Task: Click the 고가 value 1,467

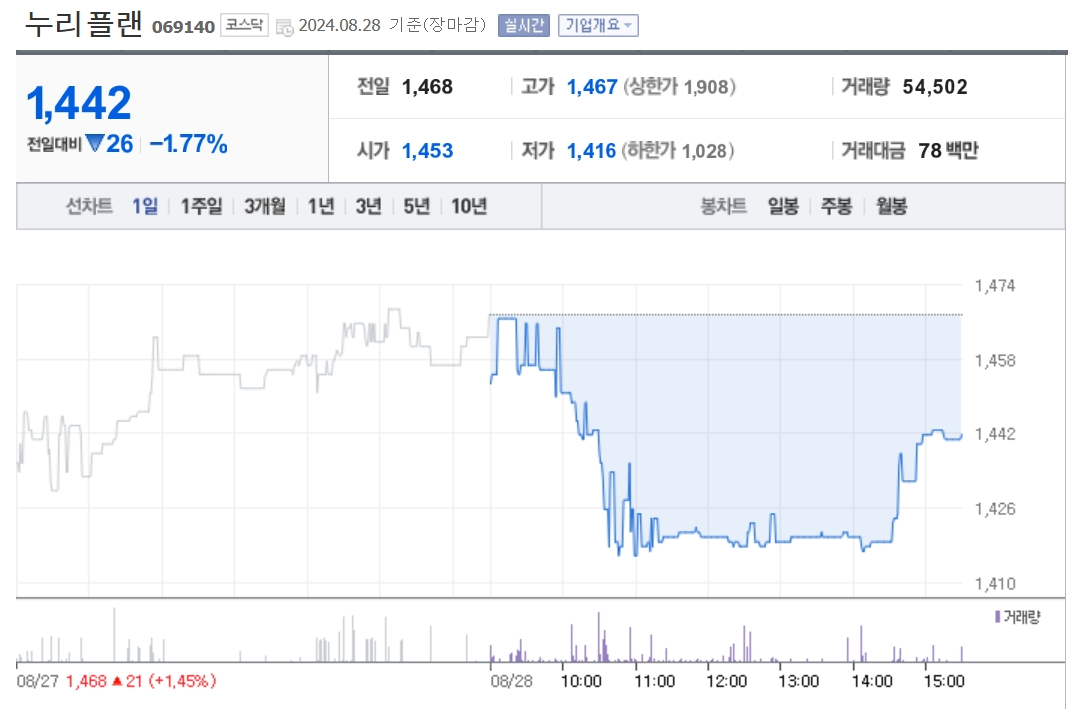Action: (x=592, y=87)
